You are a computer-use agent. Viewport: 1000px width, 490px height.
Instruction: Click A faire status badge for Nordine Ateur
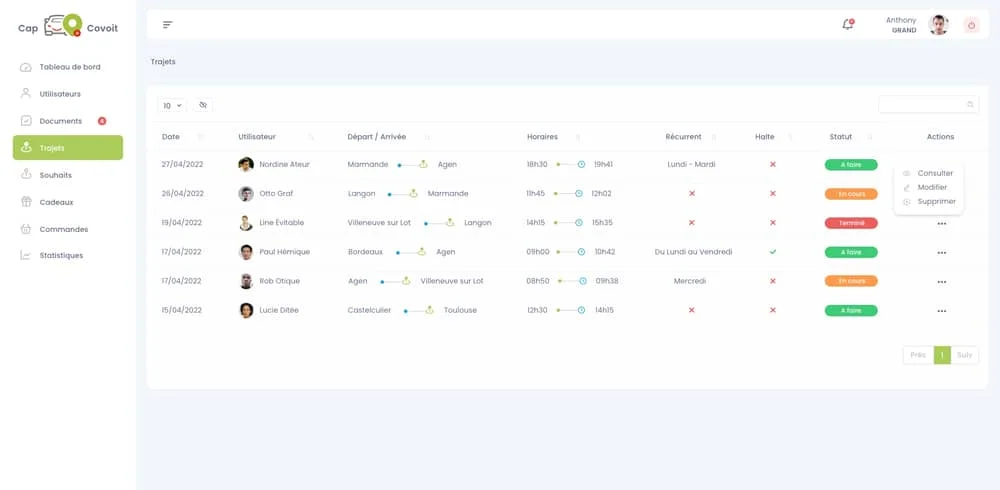tap(851, 165)
